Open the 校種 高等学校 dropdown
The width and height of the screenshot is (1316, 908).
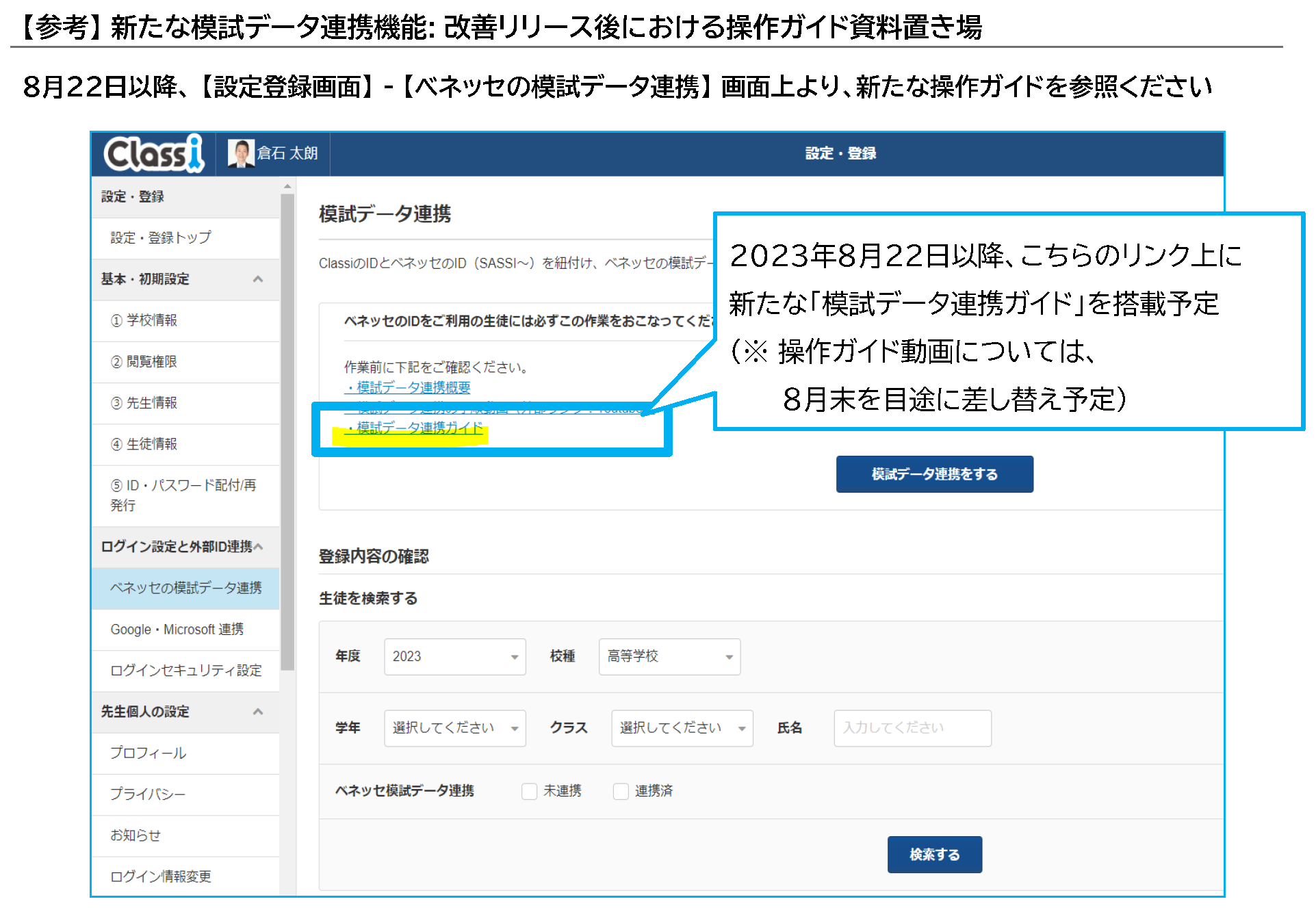[x=669, y=657]
